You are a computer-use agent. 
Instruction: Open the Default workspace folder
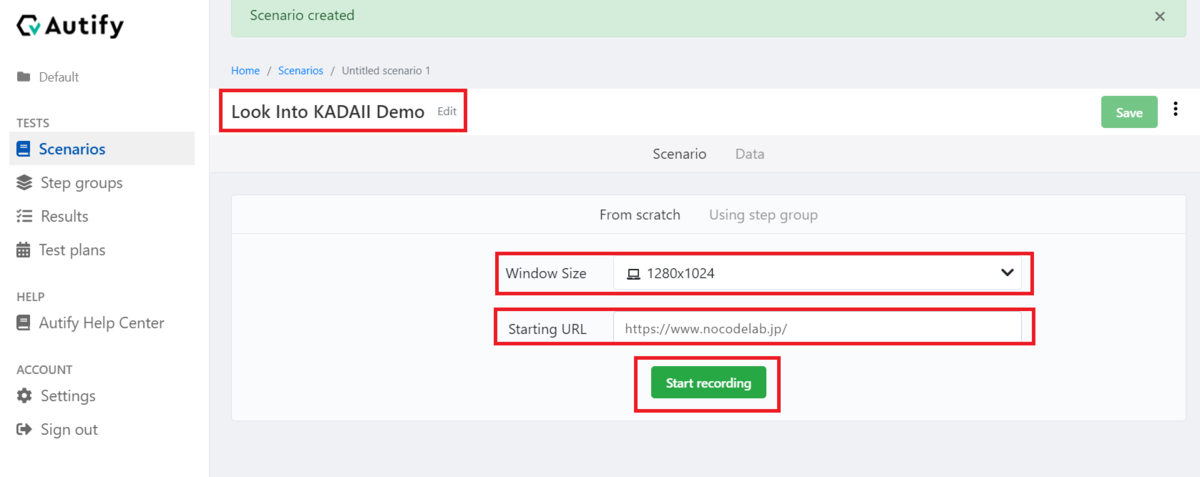[x=48, y=77]
